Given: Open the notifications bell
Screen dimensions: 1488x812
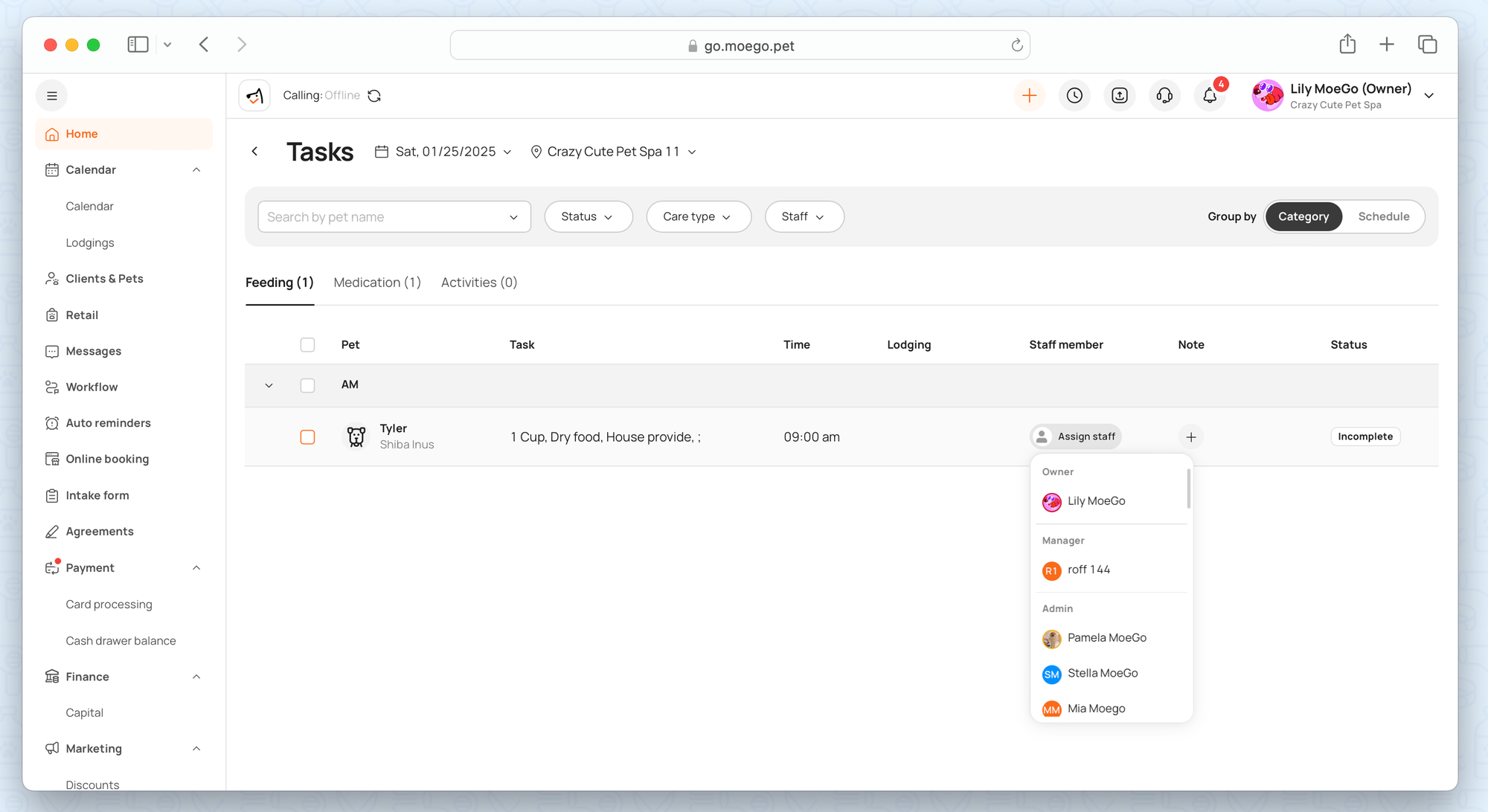Looking at the screenshot, I should pos(1210,95).
